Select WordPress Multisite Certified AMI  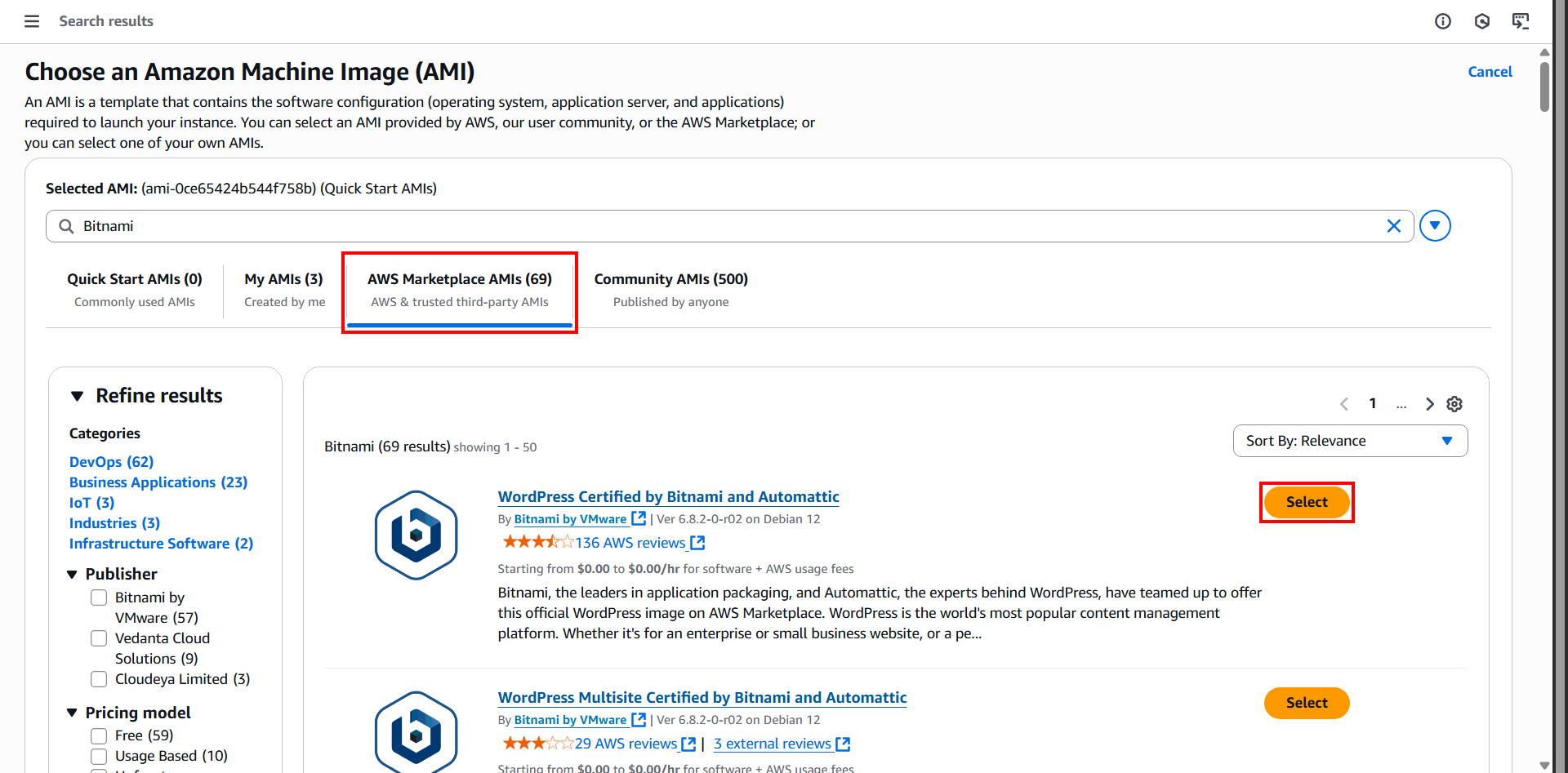[1307, 703]
